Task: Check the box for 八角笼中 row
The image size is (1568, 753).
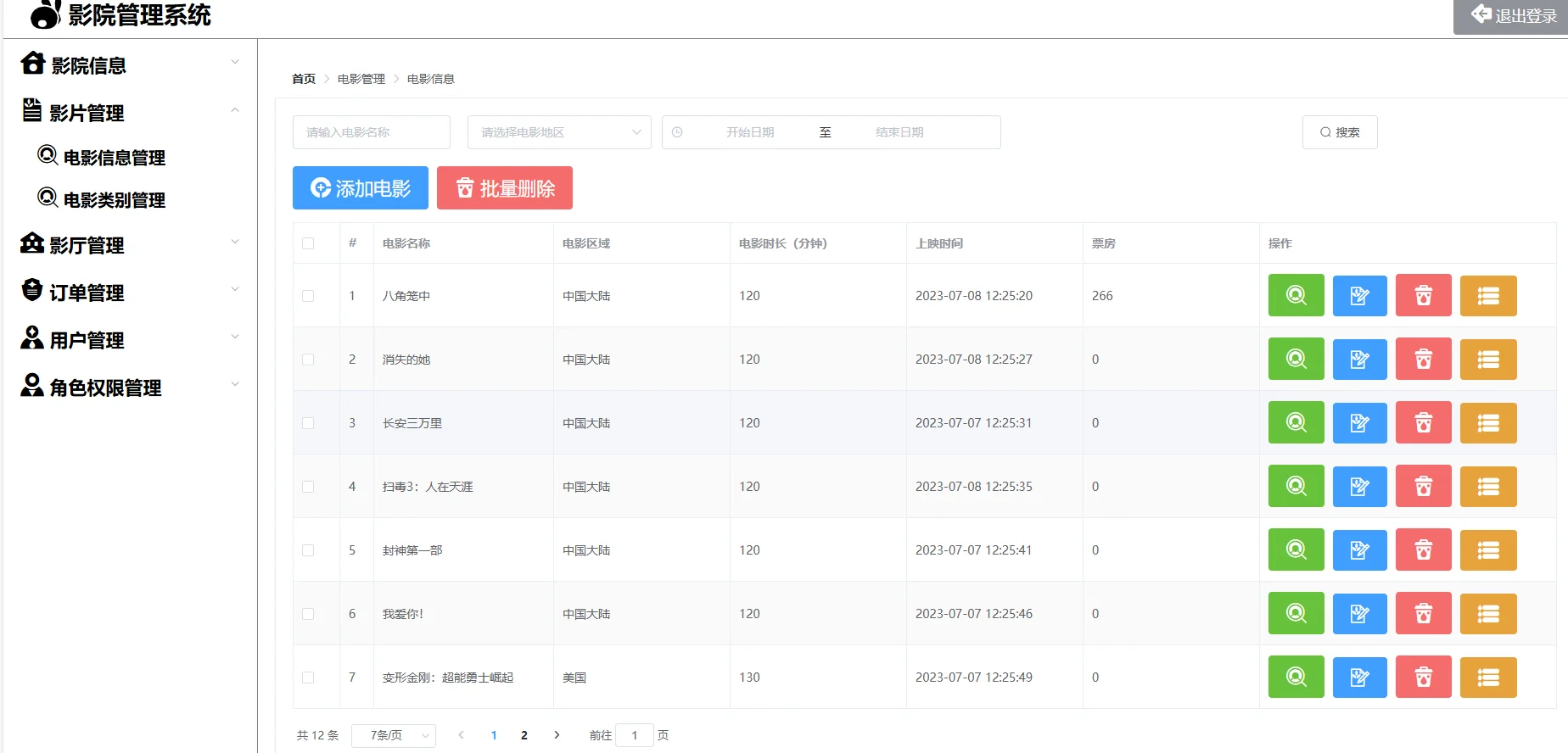Action: (308, 296)
